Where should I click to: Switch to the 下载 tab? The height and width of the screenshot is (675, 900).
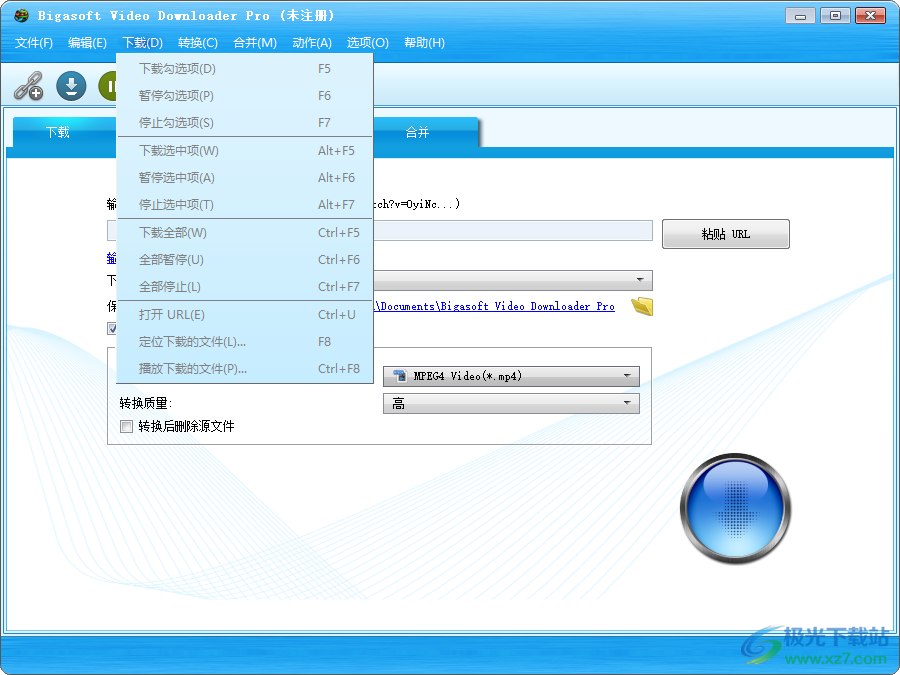pyautogui.click(x=64, y=133)
